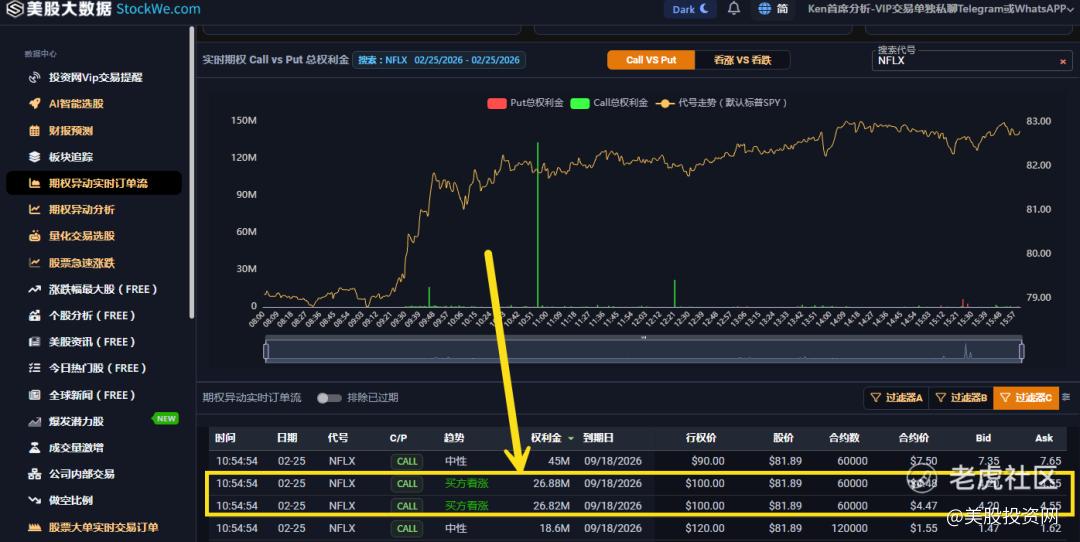The width and height of the screenshot is (1080, 542).
Task: Click the sidebar vertical scrollbar
Action: coord(191,172)
